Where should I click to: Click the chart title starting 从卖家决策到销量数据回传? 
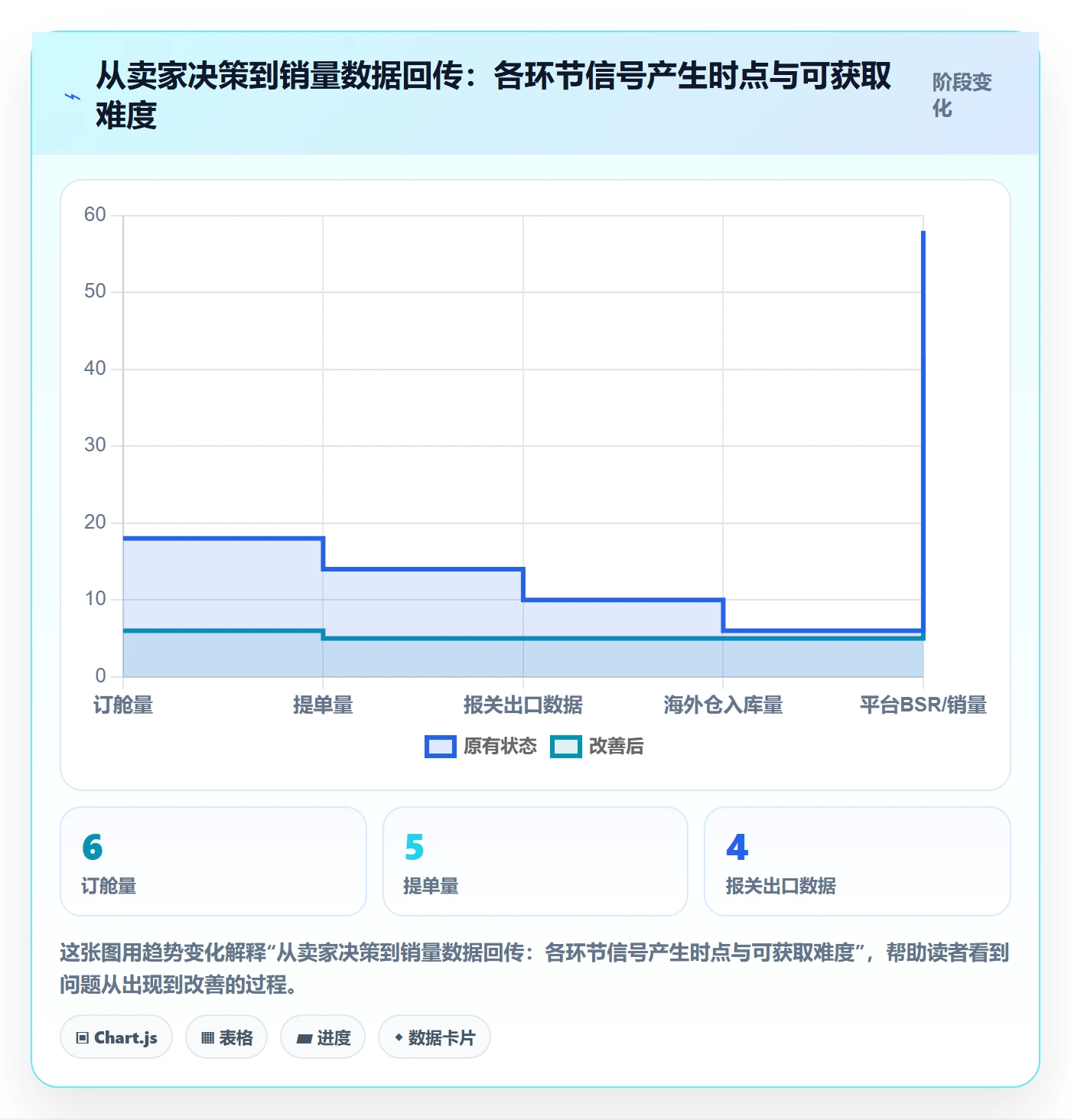tap(493, 96)
